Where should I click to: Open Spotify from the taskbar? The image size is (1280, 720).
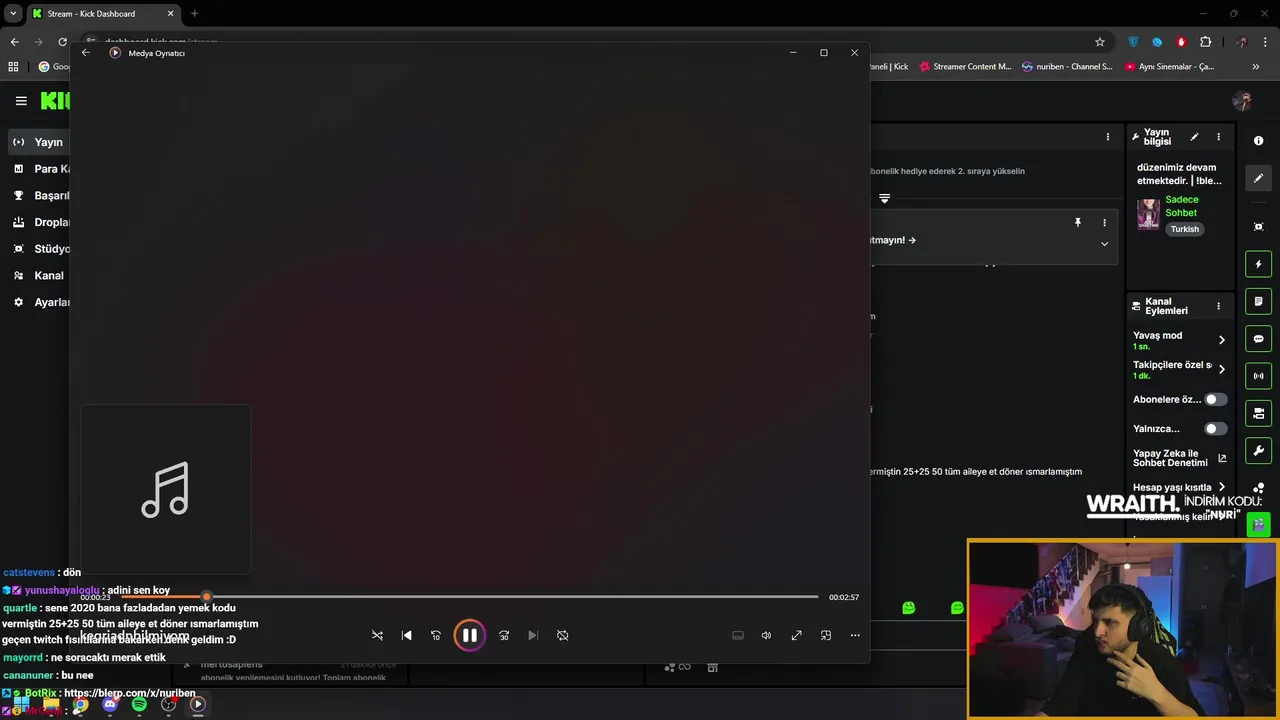coord(139,704)
